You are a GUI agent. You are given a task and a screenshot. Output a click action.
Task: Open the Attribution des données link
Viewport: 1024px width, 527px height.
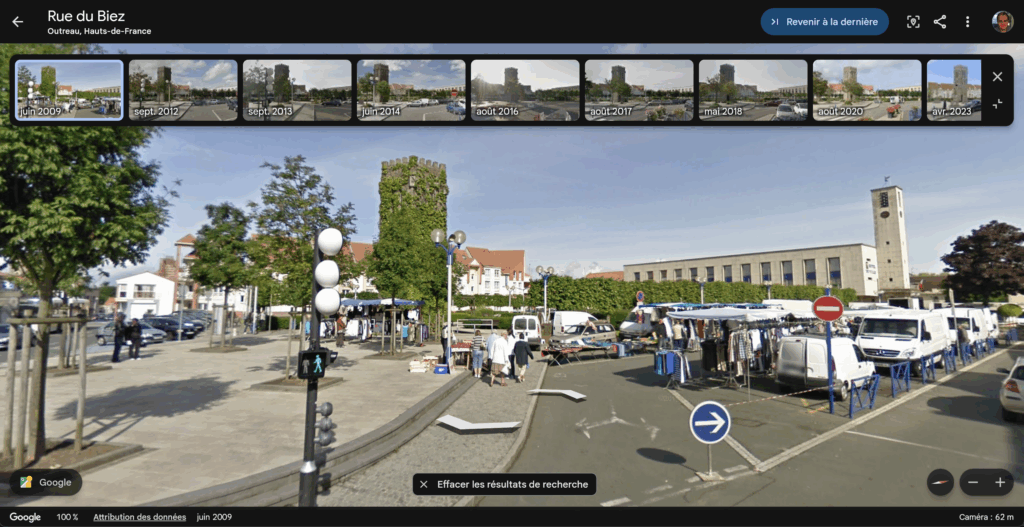tap(139, 517)
